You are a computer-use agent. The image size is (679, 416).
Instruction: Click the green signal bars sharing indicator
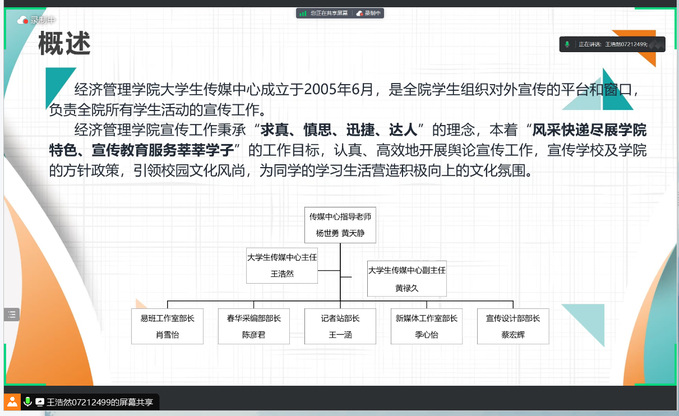pos(302,13)
